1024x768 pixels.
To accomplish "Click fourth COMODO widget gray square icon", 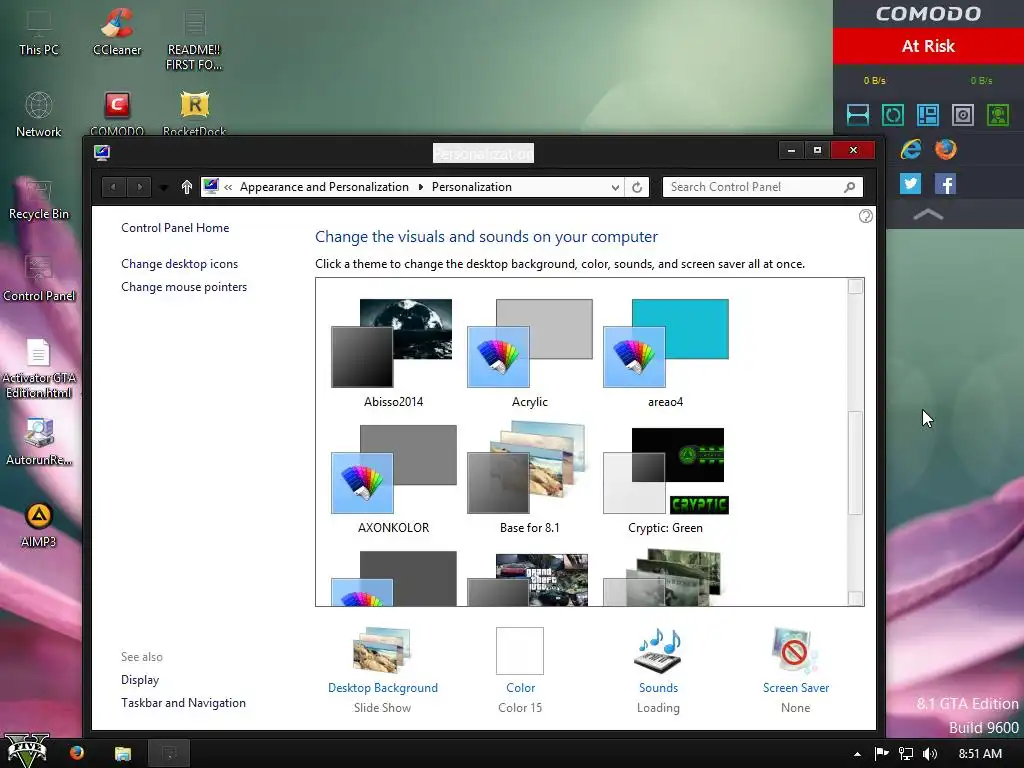I will coord(963,115).
